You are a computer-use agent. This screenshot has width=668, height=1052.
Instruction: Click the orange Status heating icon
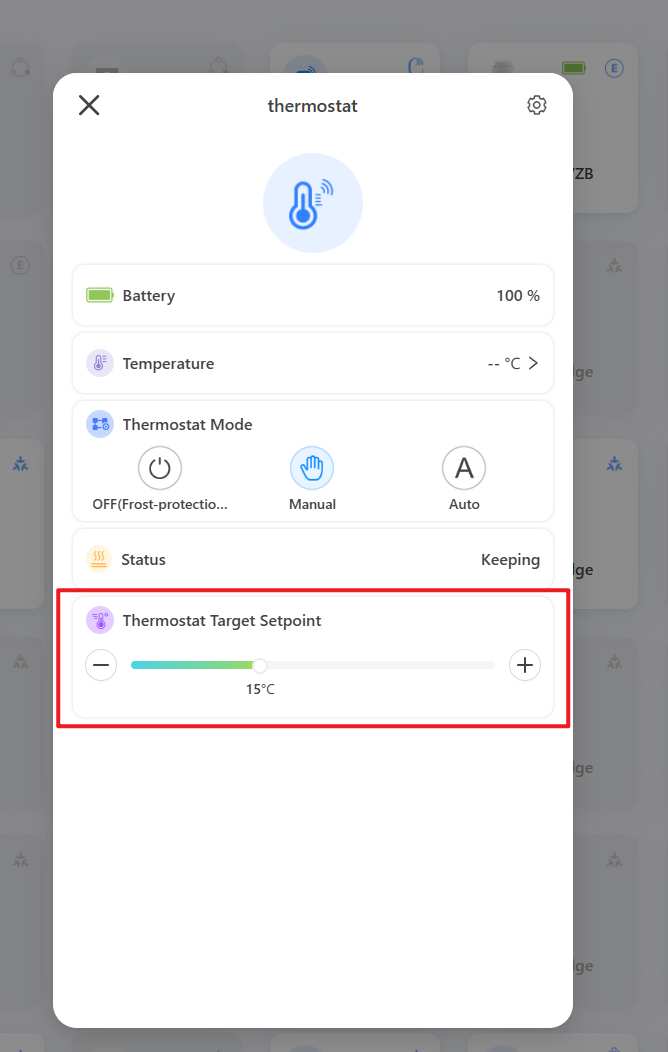click(99, 559)
